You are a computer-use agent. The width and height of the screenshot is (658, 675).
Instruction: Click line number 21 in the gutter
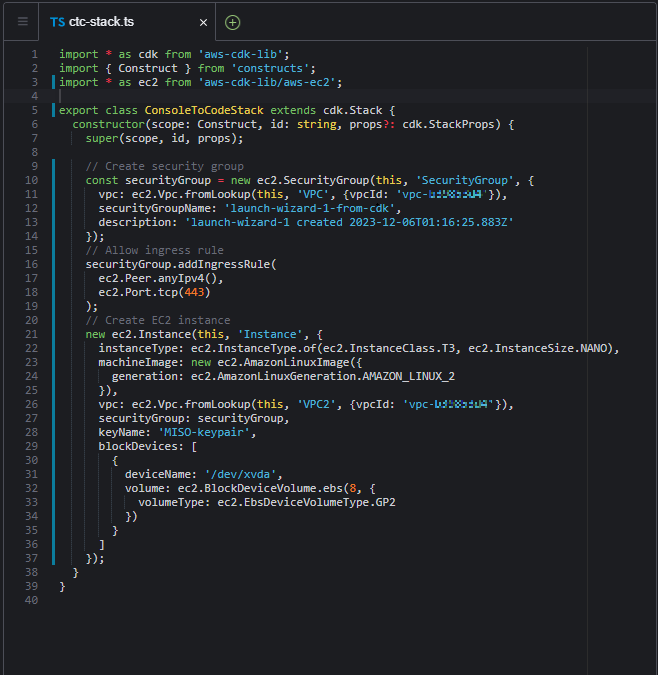pos(32,334)
